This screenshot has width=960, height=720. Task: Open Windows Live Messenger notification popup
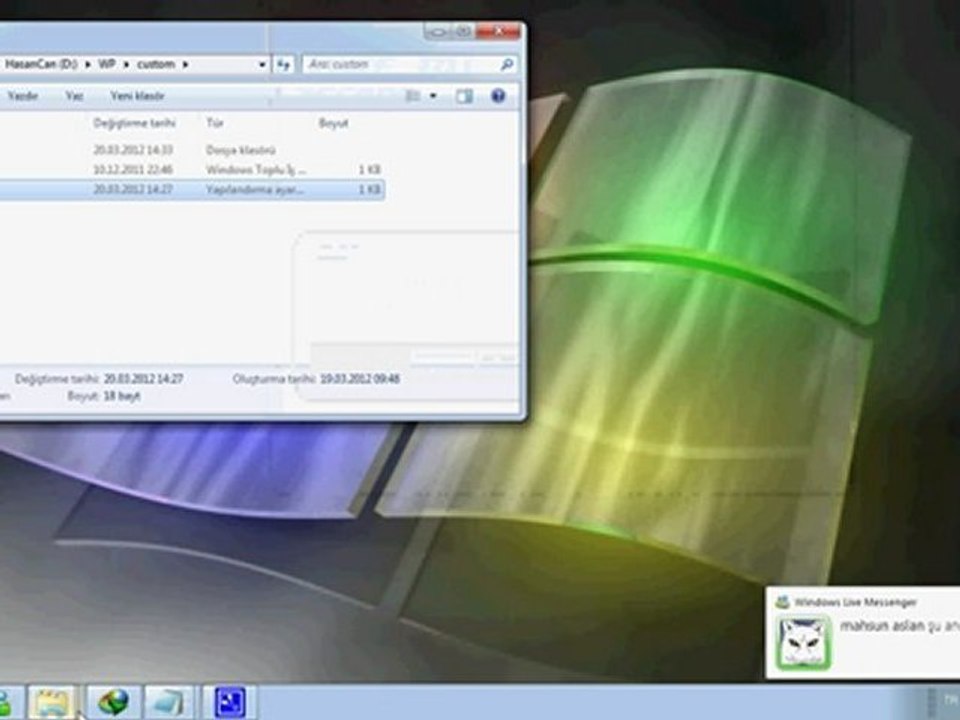click(x=863, y=632)
